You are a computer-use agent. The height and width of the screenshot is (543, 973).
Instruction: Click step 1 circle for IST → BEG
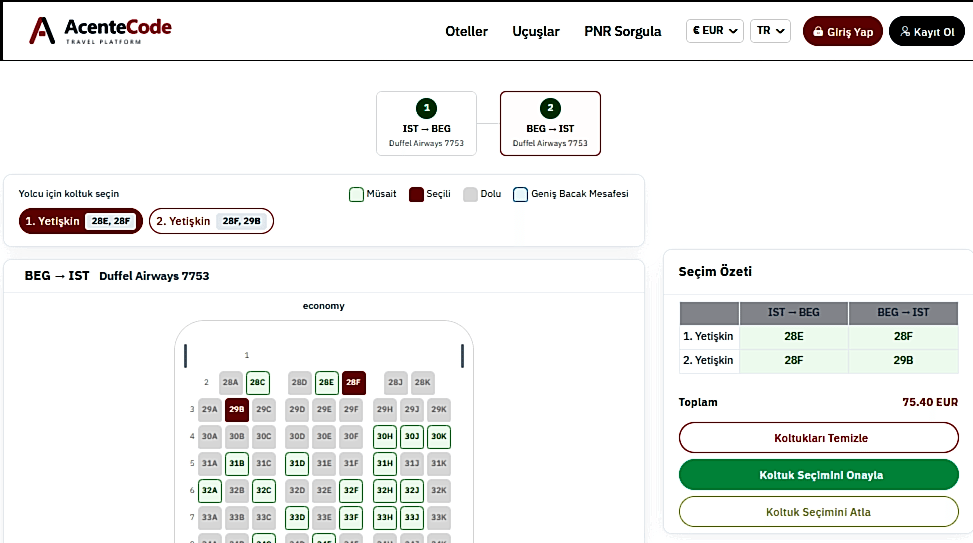tap(426, 108)
